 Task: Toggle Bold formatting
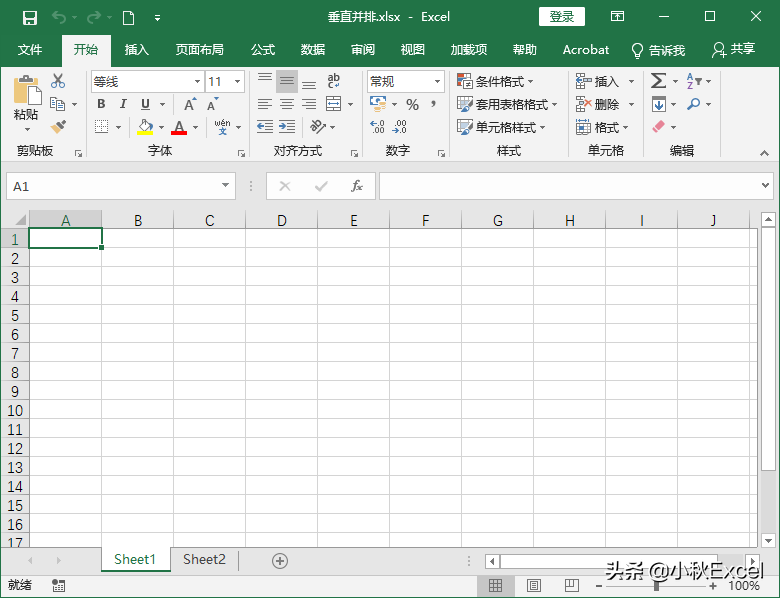coord(101,104)
